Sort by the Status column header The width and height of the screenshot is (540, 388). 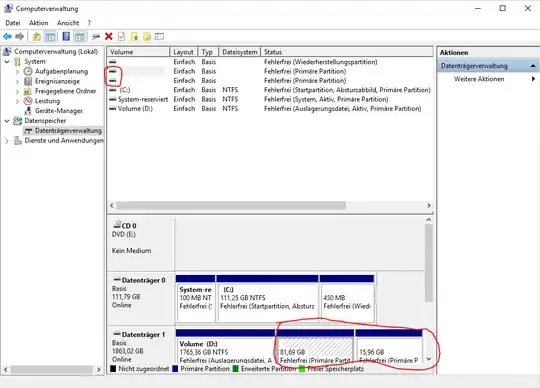tap(347, 52)
